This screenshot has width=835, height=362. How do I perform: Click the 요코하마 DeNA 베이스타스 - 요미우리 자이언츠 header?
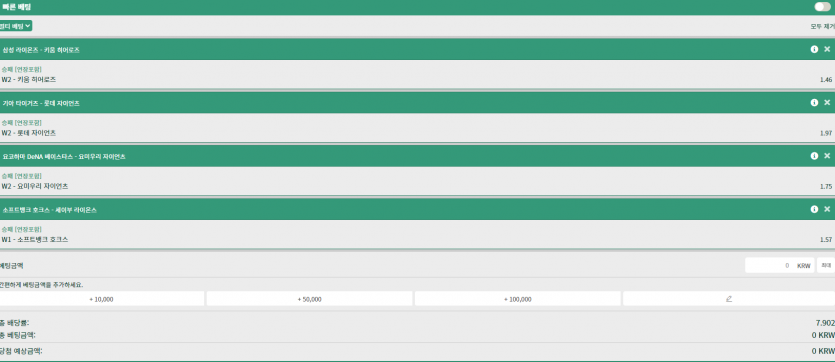[418, 156]
